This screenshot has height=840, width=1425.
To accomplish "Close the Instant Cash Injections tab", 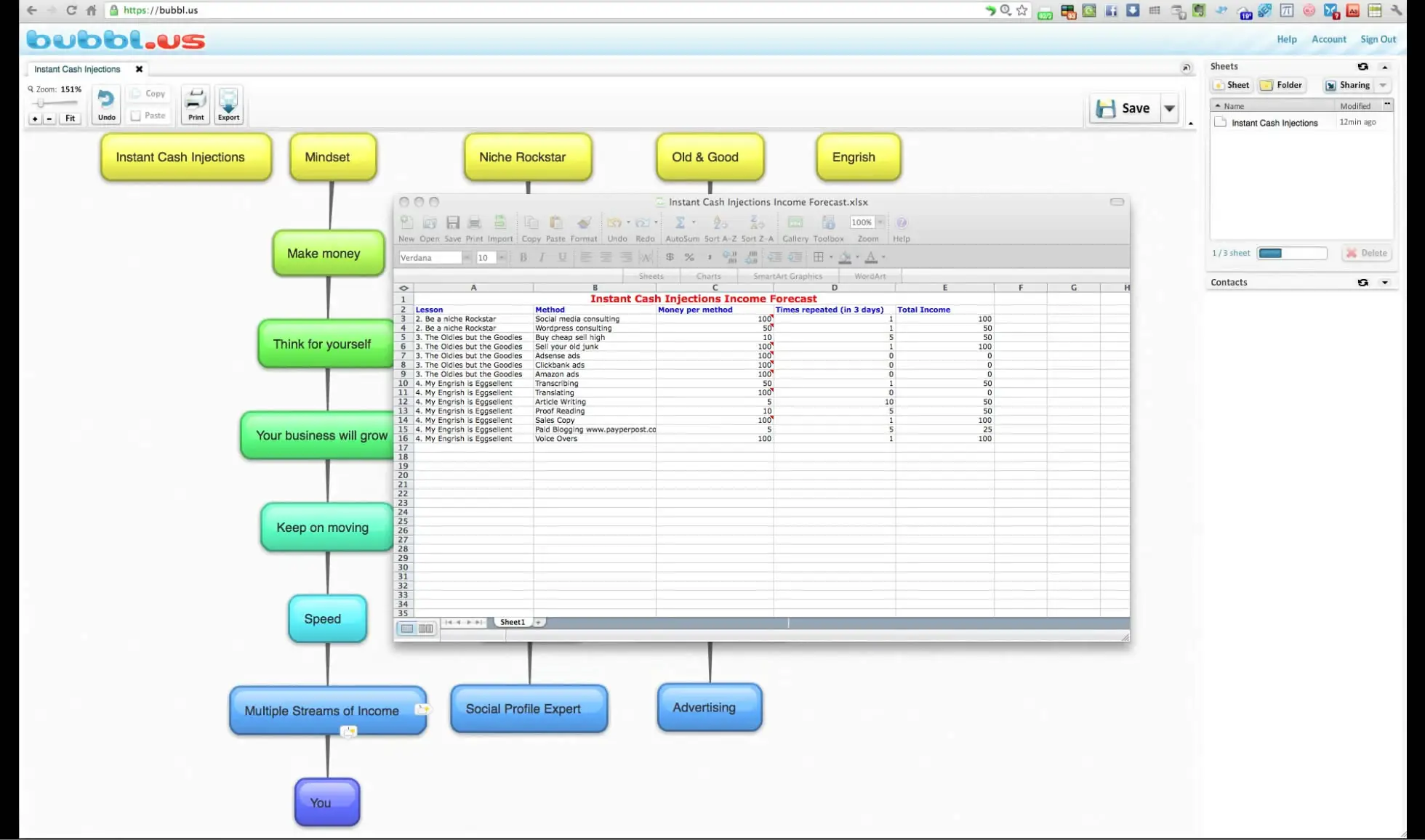I will (x=139, y=69).
